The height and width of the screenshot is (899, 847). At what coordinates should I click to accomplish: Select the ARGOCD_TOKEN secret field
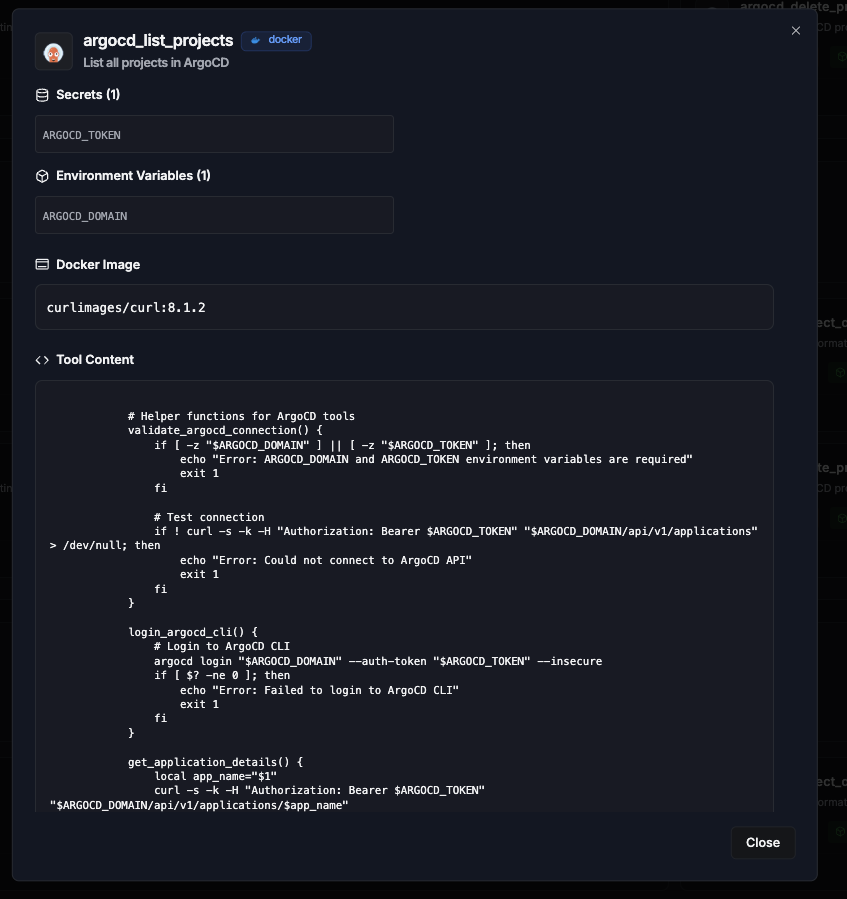click(214, 134)
